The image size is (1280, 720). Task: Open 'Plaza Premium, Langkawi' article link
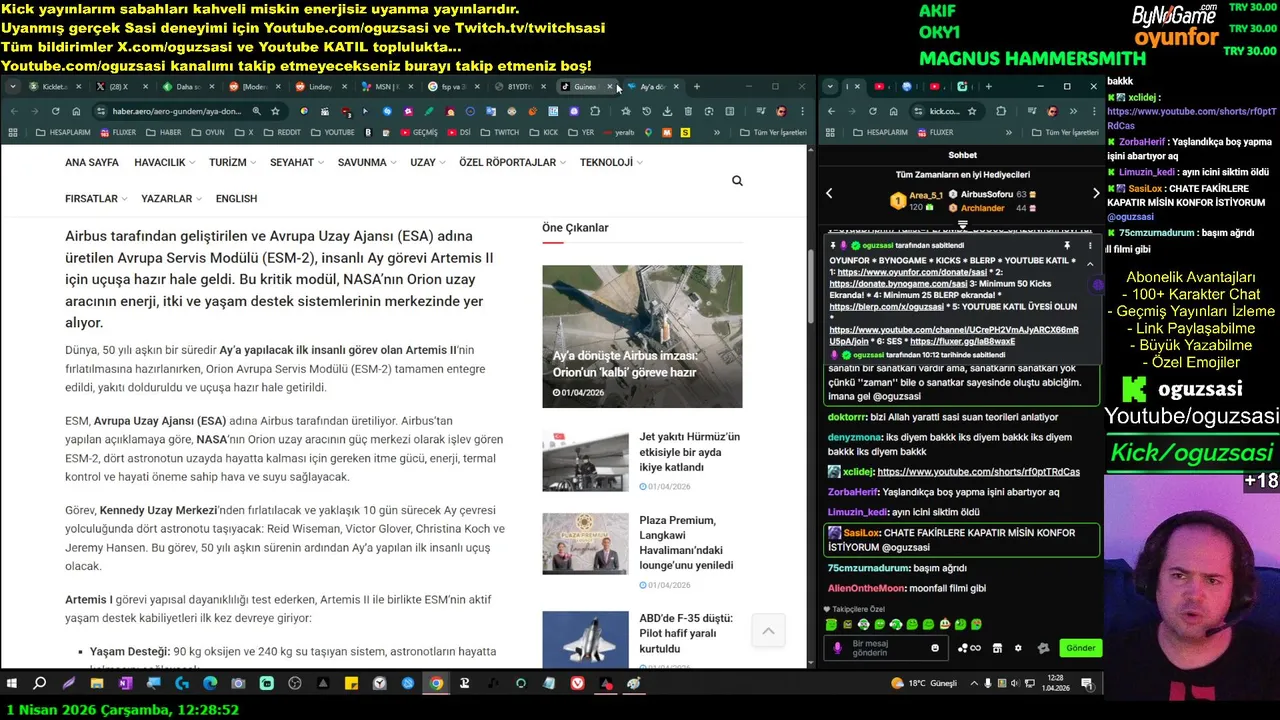[686, 543]
